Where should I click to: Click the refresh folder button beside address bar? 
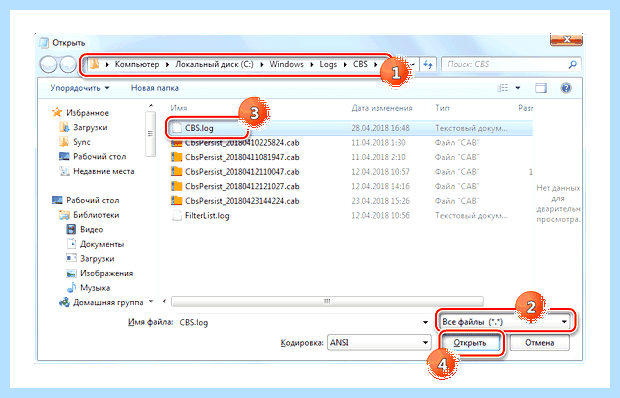(428, 64)
